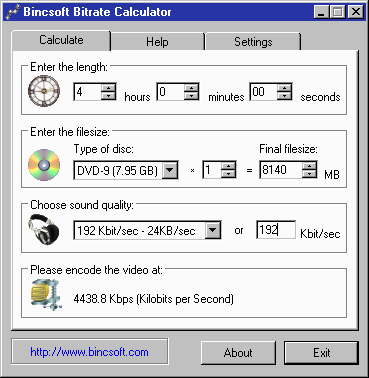Increase disc count with the up arrow
Viewport: 369px width, 378px height.
pos(228,166)
